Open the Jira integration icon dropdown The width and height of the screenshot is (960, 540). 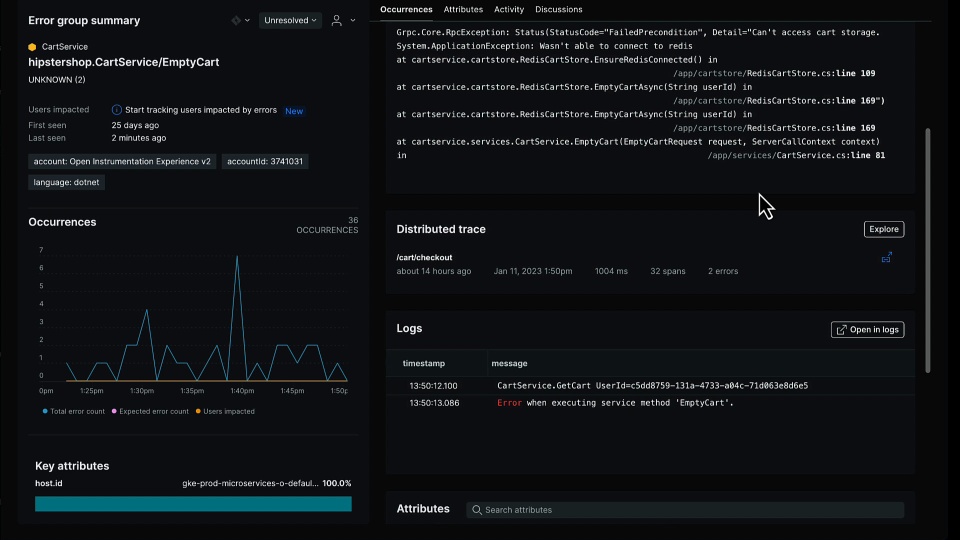pyautogui.click(x=238, y=20)
